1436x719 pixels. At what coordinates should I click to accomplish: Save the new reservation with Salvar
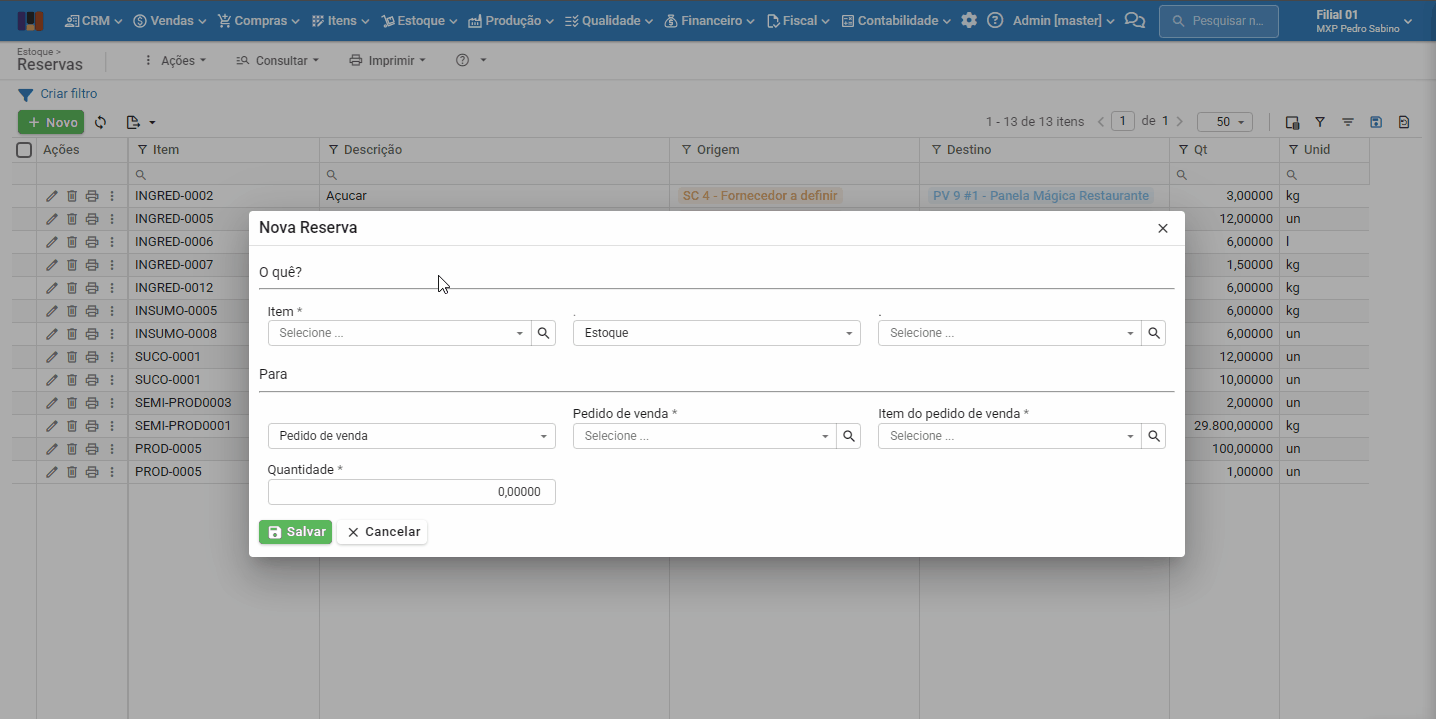[295, 532]
